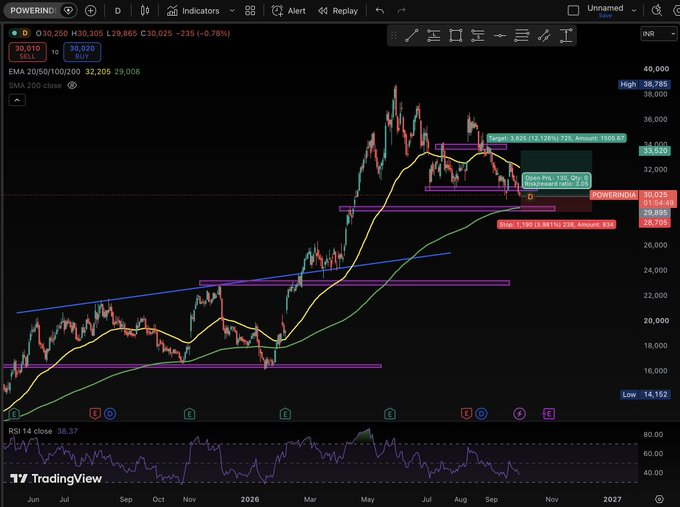Select the brush/measure tool in drawing toolbar
Screen dimensions: 680x507
click(544, 36)
